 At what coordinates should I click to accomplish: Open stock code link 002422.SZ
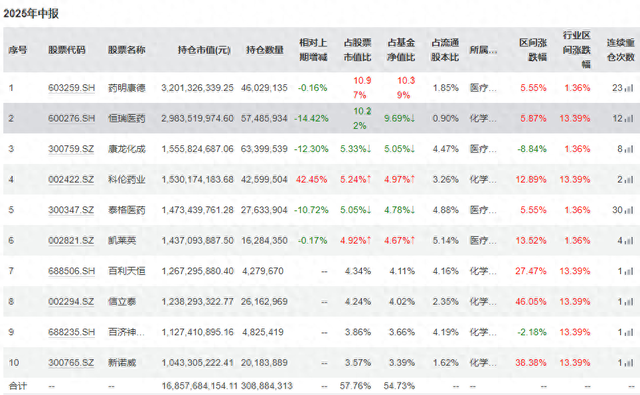[71, 180]
